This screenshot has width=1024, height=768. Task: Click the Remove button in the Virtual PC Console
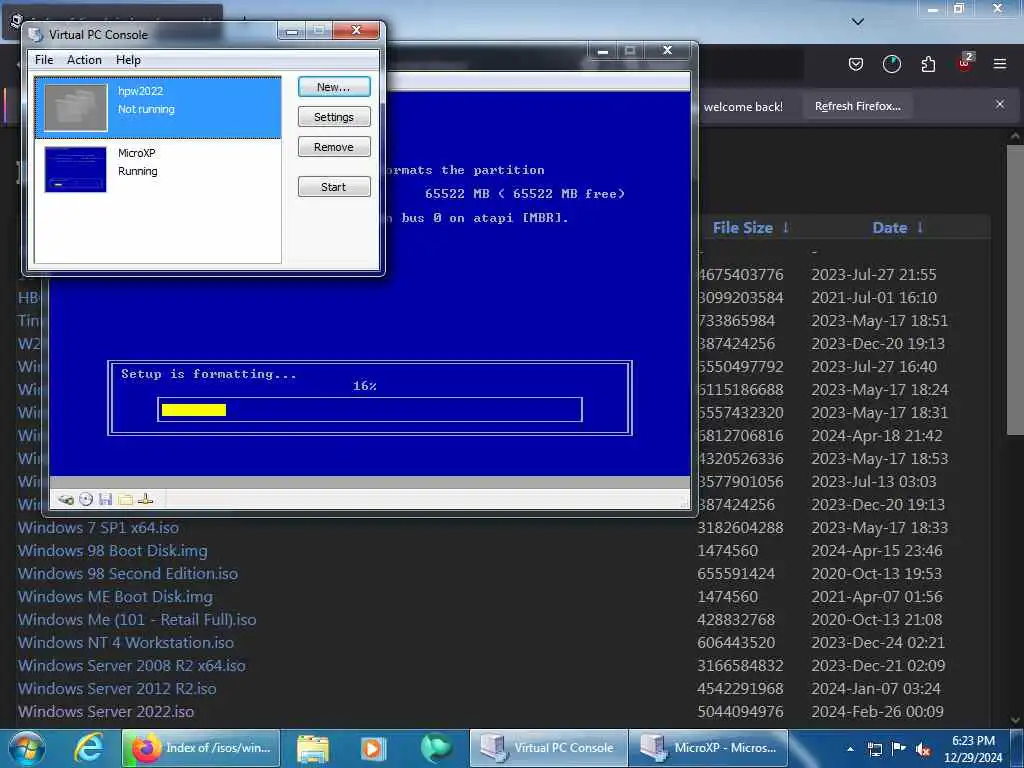(x=334, y=147)
